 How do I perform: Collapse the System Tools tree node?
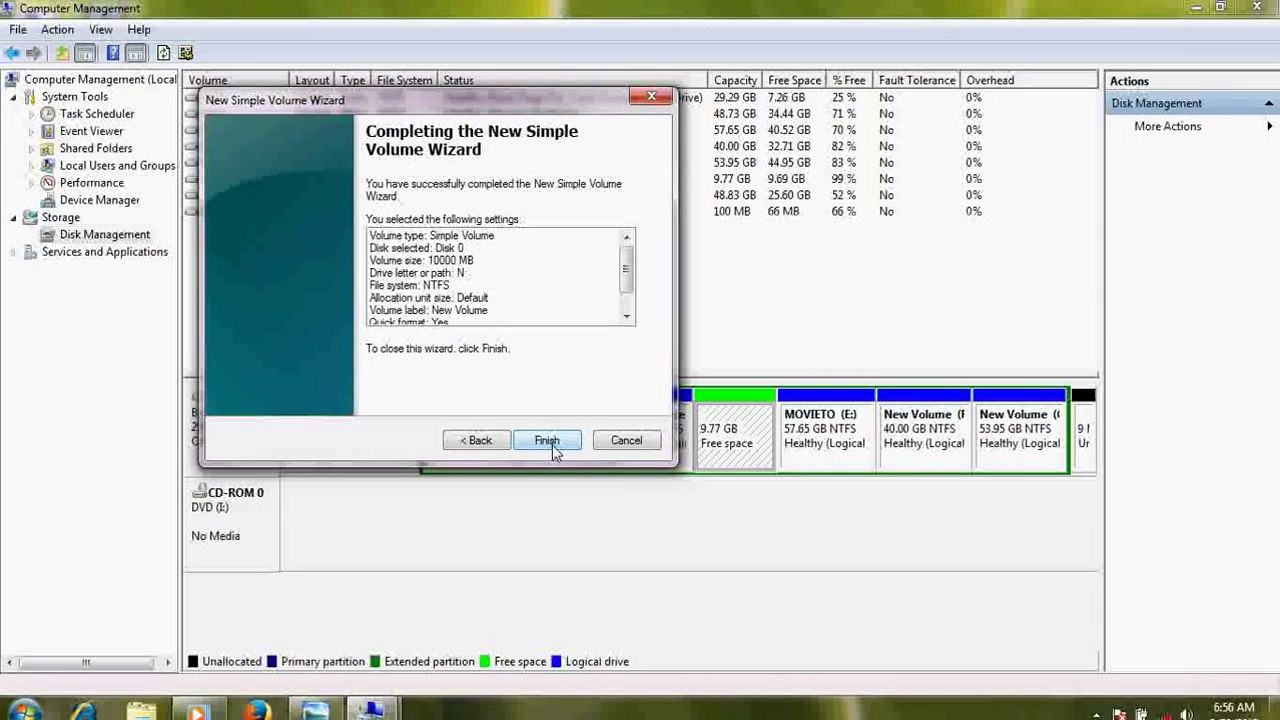[13, 97]
